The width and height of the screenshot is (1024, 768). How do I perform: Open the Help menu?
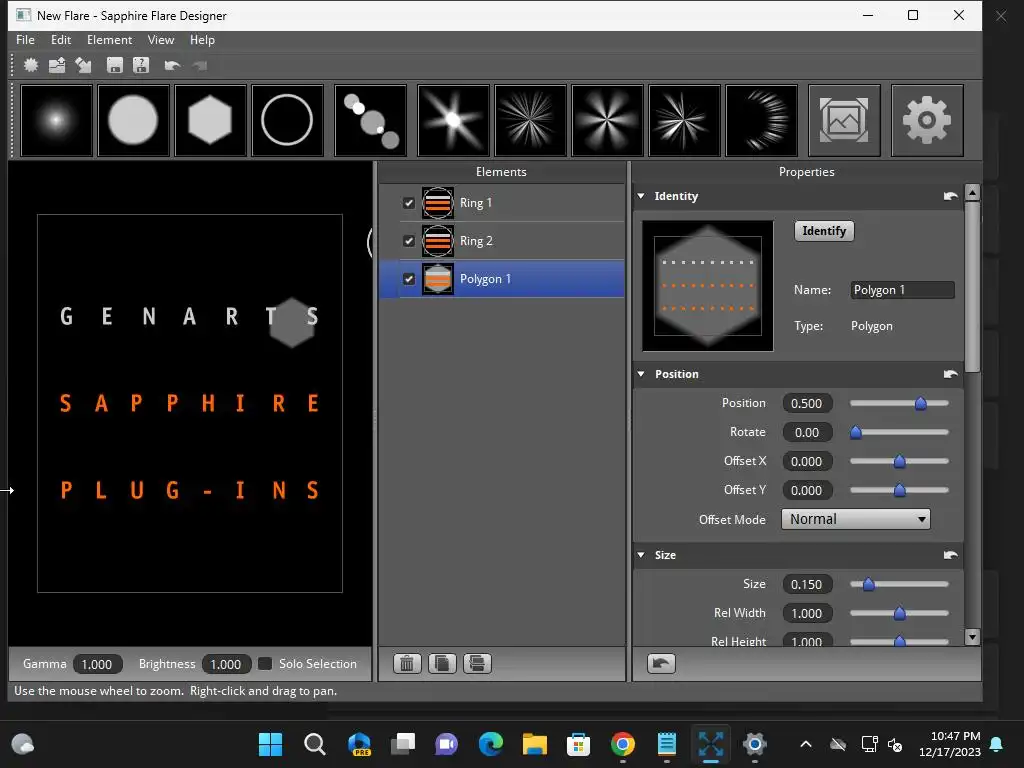pyautogui.click(x=202, y=40)
